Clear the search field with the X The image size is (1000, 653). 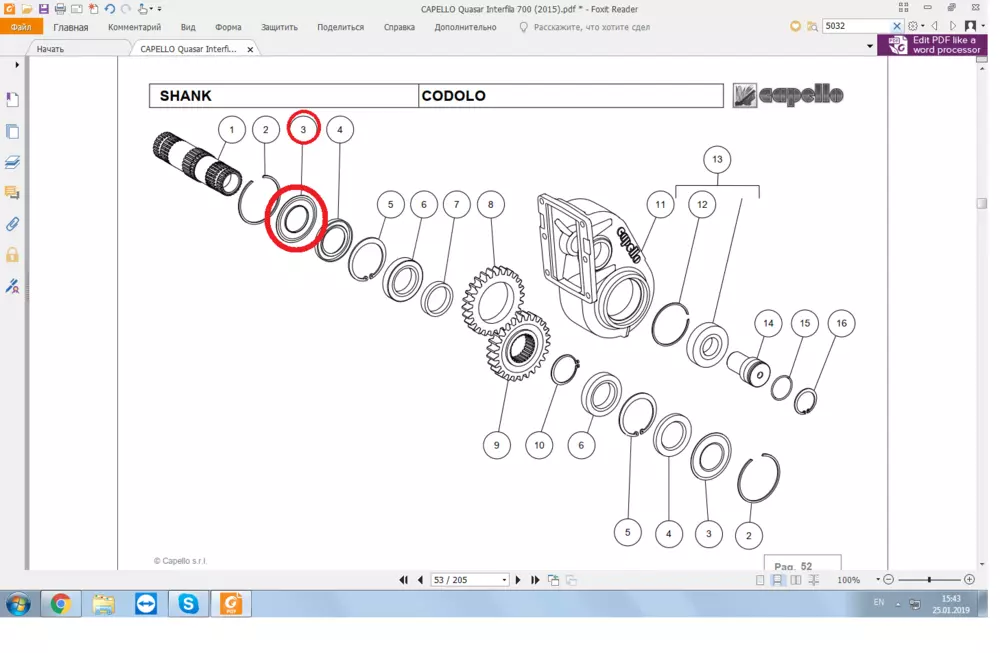click(x=897, y=27)
